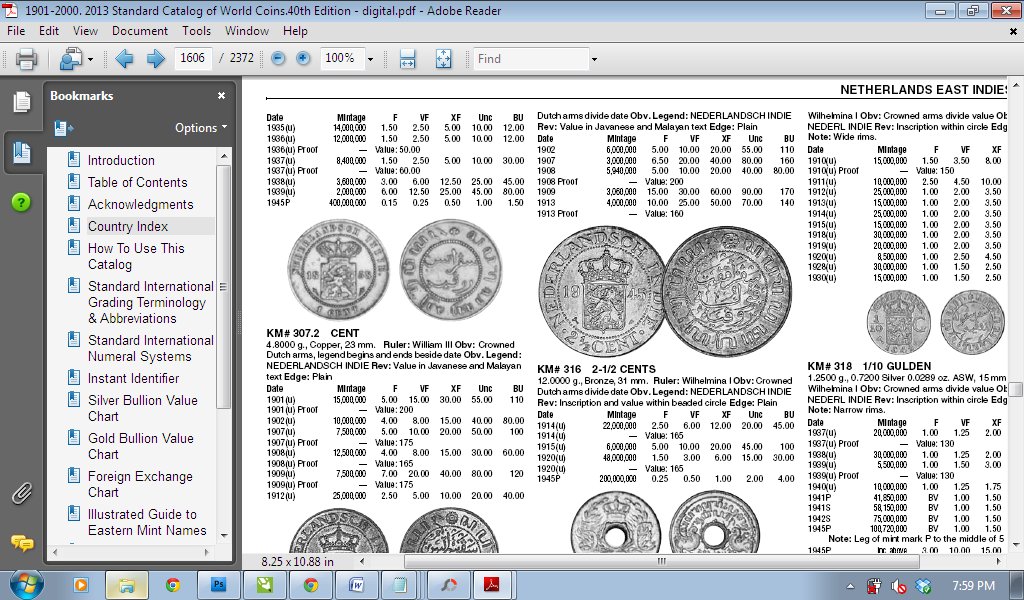Open the collaborate or share review icon

point(70,59)
